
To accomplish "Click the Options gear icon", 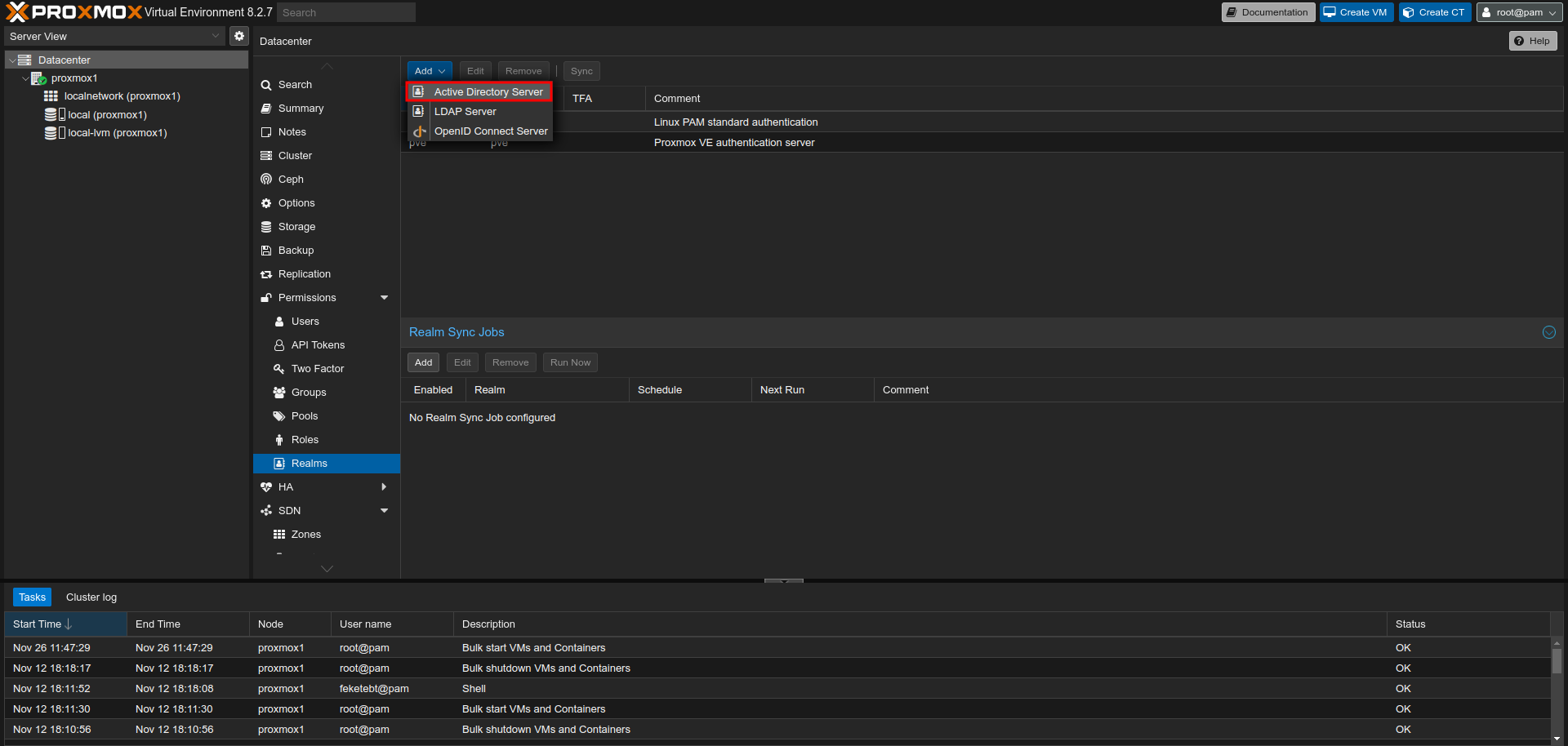I will click(266, 203).
